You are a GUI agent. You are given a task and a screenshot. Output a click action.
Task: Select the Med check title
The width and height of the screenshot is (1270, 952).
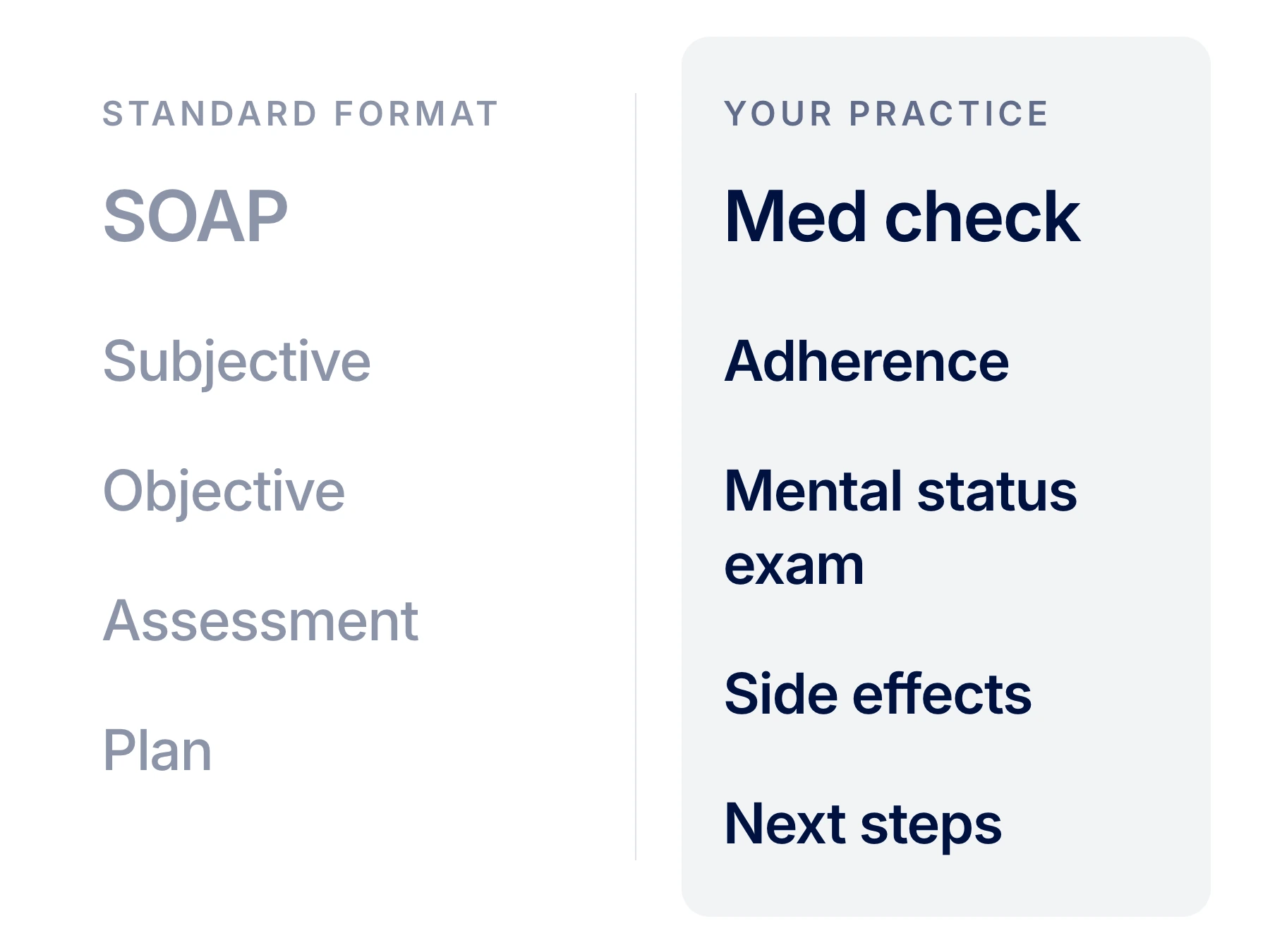902,217
